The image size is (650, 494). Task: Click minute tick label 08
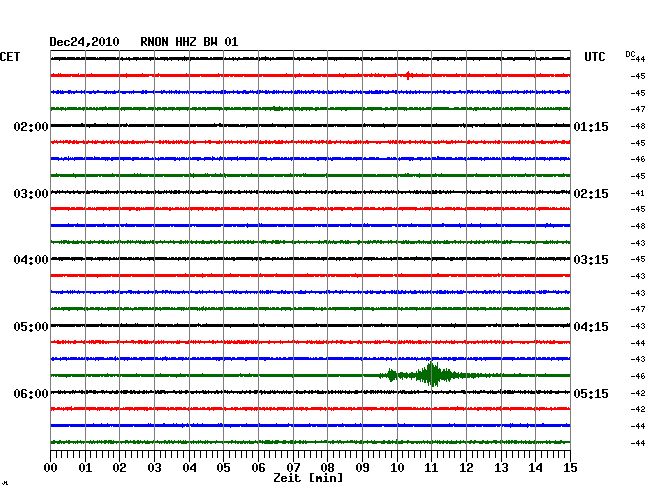click(x=327, y=467)
